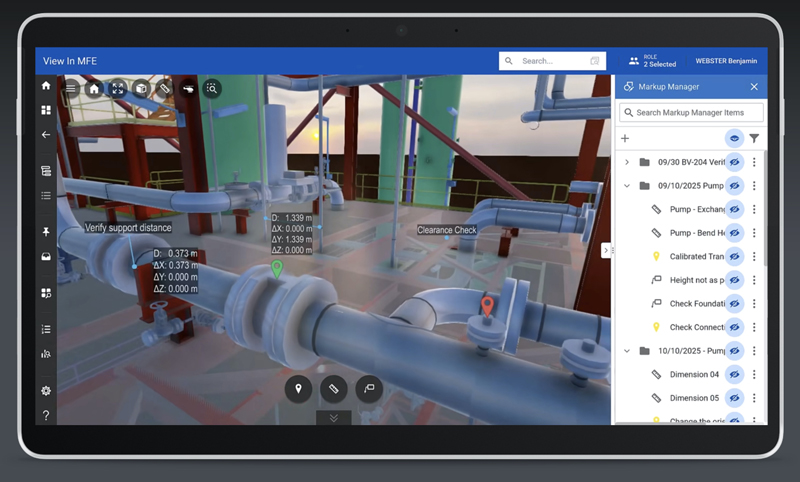The height and width of the screenshot is (482, 800).
Task: Click the callout annotation button at bottom
Action: tap(368, 388)
